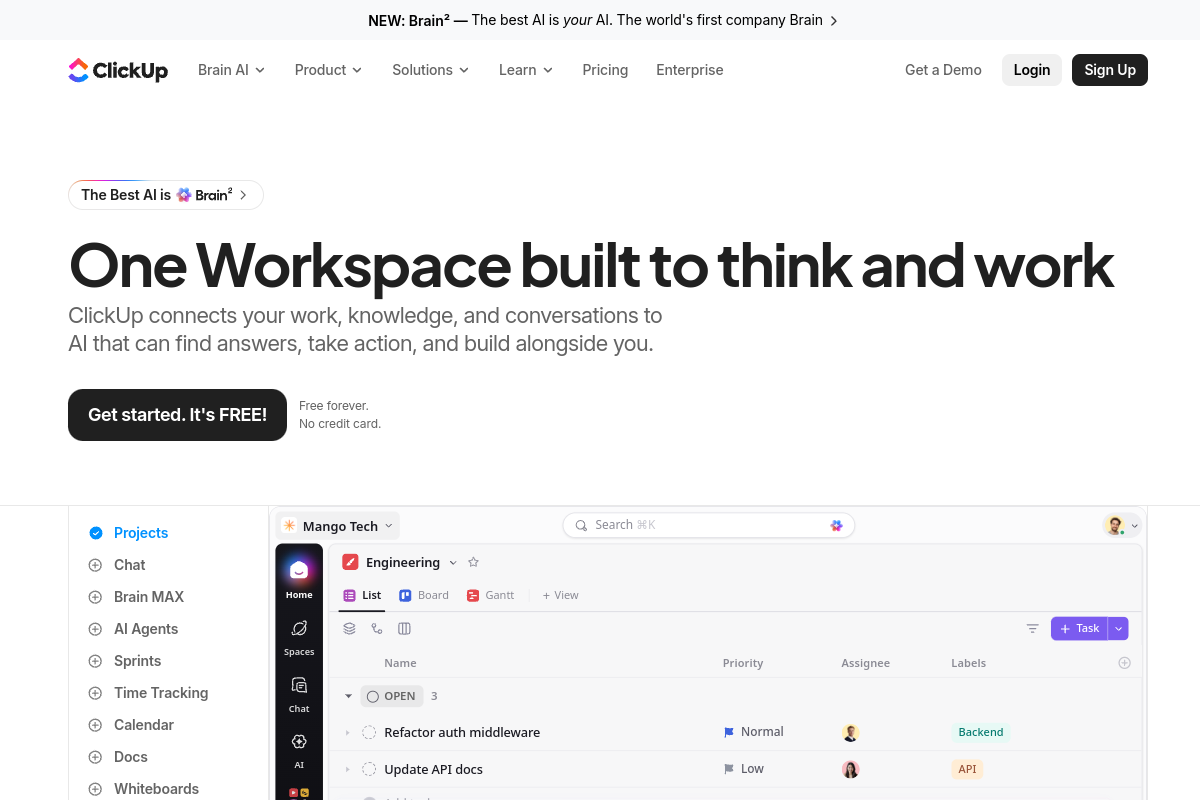Click the columns icon in the list toolbar
1200x800 pixels.
[x=405, y=629]
